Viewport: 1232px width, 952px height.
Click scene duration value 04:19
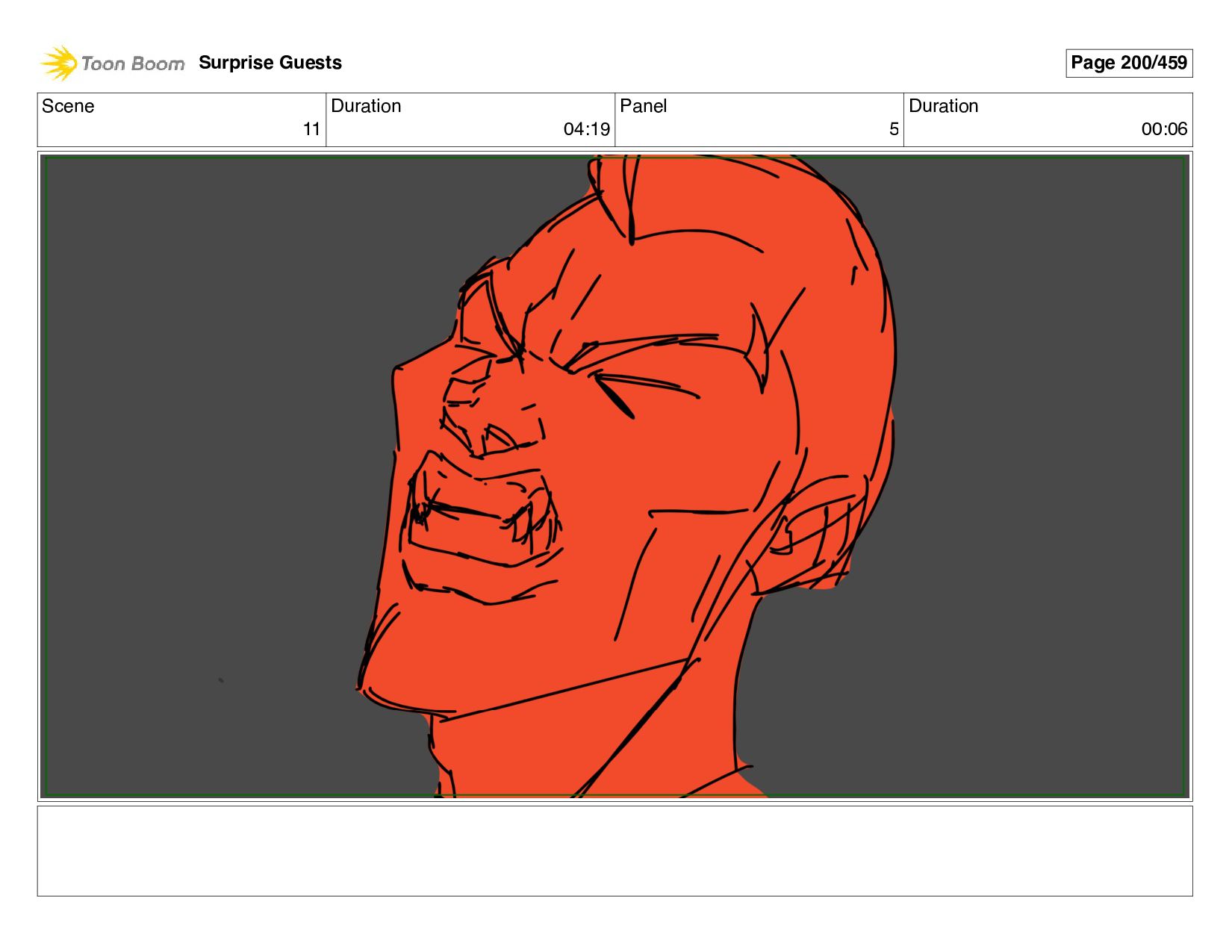pyautogui.click(x=587, y=129)
